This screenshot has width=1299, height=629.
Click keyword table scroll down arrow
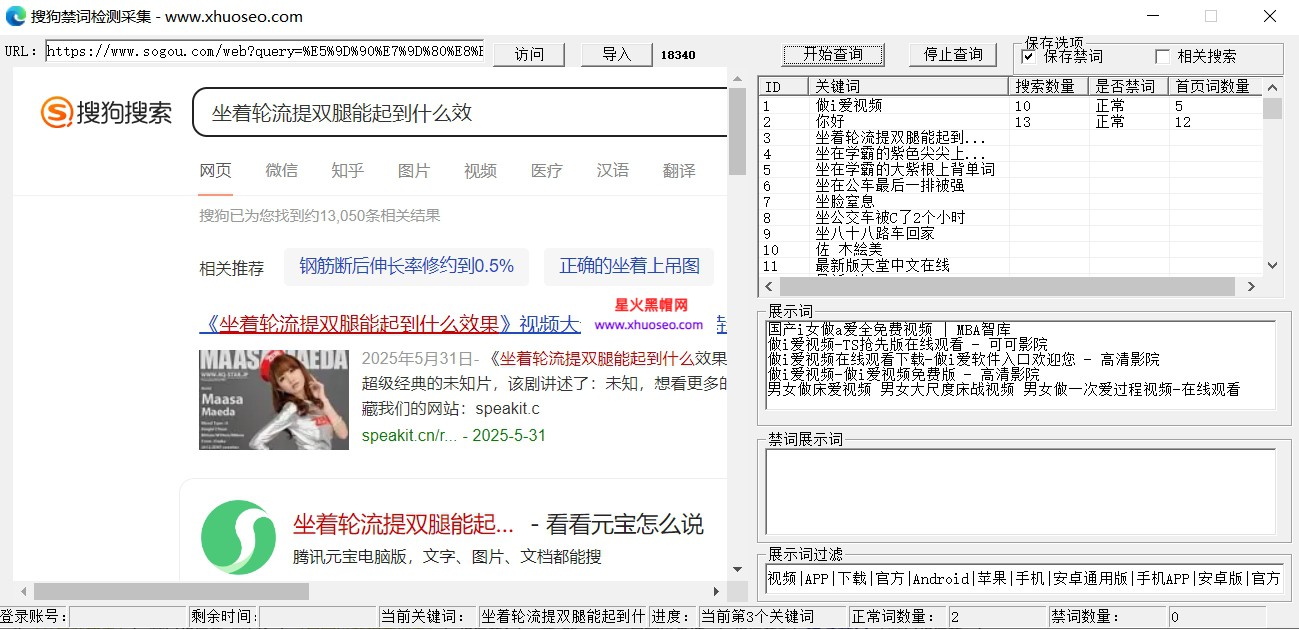point(1272,265)
